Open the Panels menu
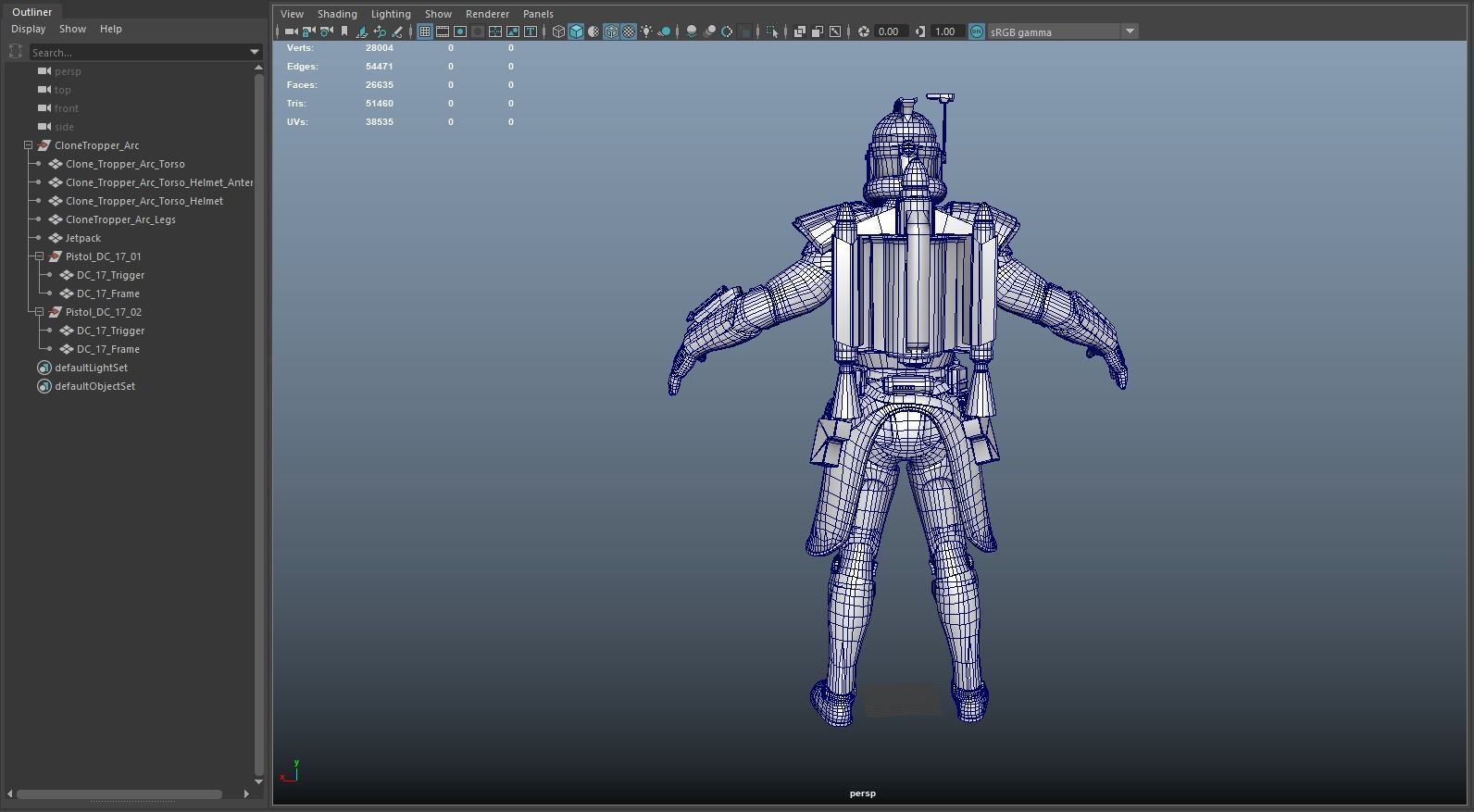The image size is (1474, 812). click(538, 14)
